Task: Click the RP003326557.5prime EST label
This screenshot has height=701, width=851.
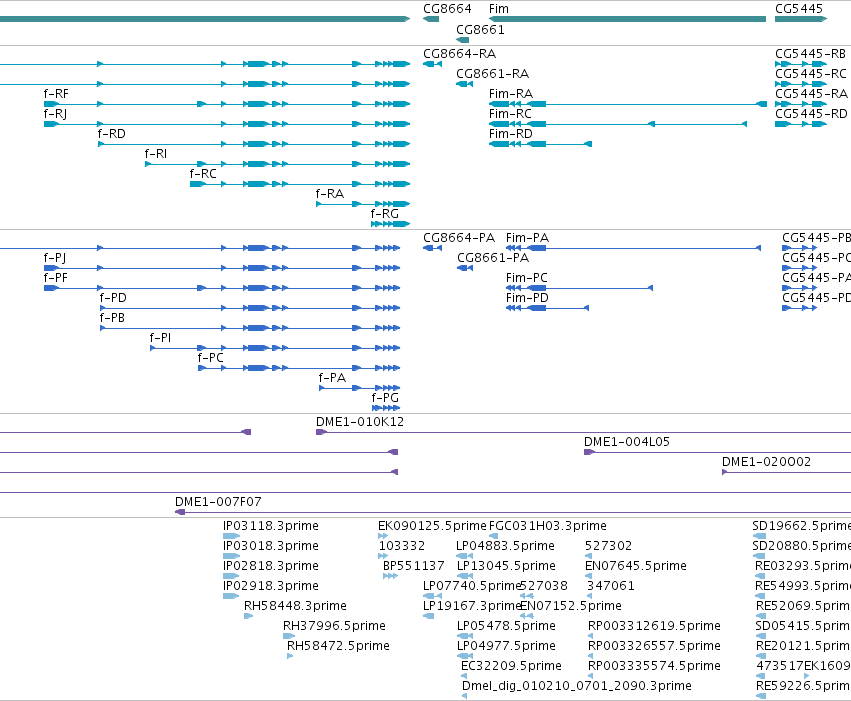Action: [655, 647]
